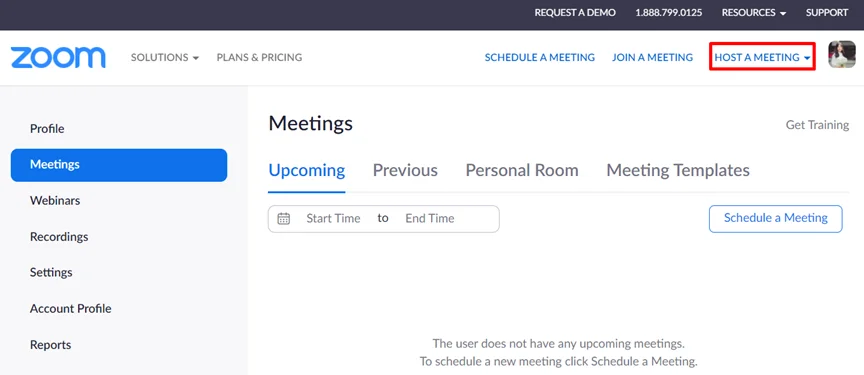The height and width of the screenshot is (375, 864).
Task: Open Settings in the sidebar
Action: [x=51, y=273]
